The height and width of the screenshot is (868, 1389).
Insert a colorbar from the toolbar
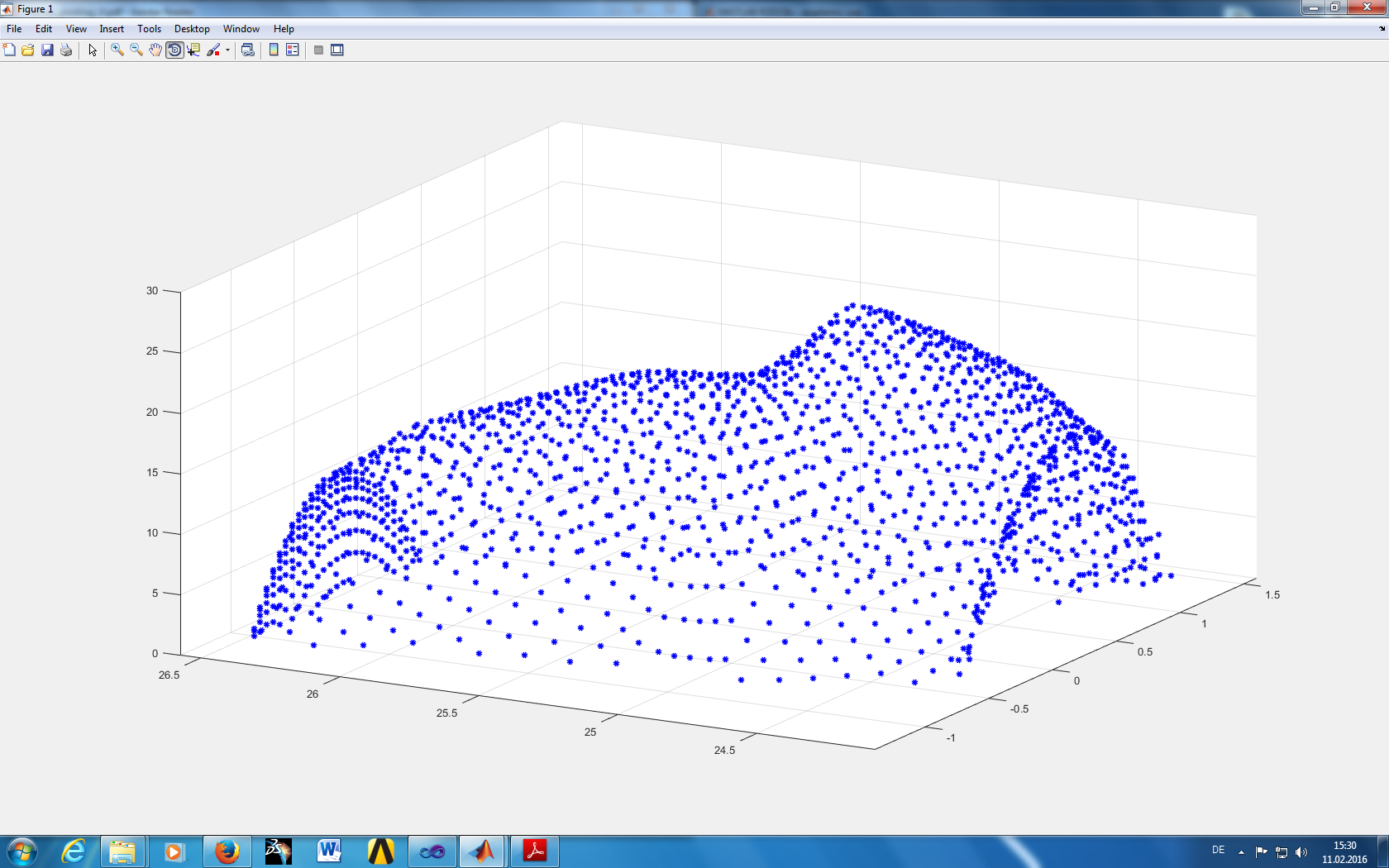click(274, 50)
